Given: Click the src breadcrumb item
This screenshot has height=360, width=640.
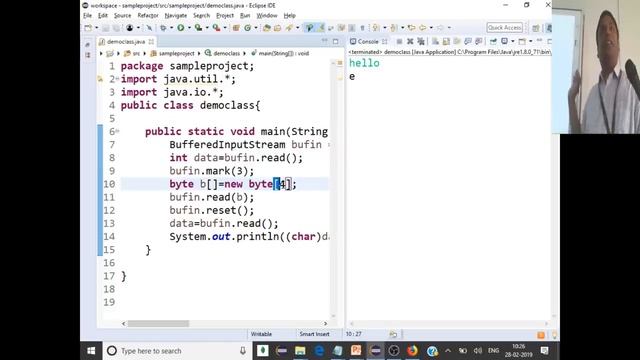Looking at the screenshot, I should point(132,53).
